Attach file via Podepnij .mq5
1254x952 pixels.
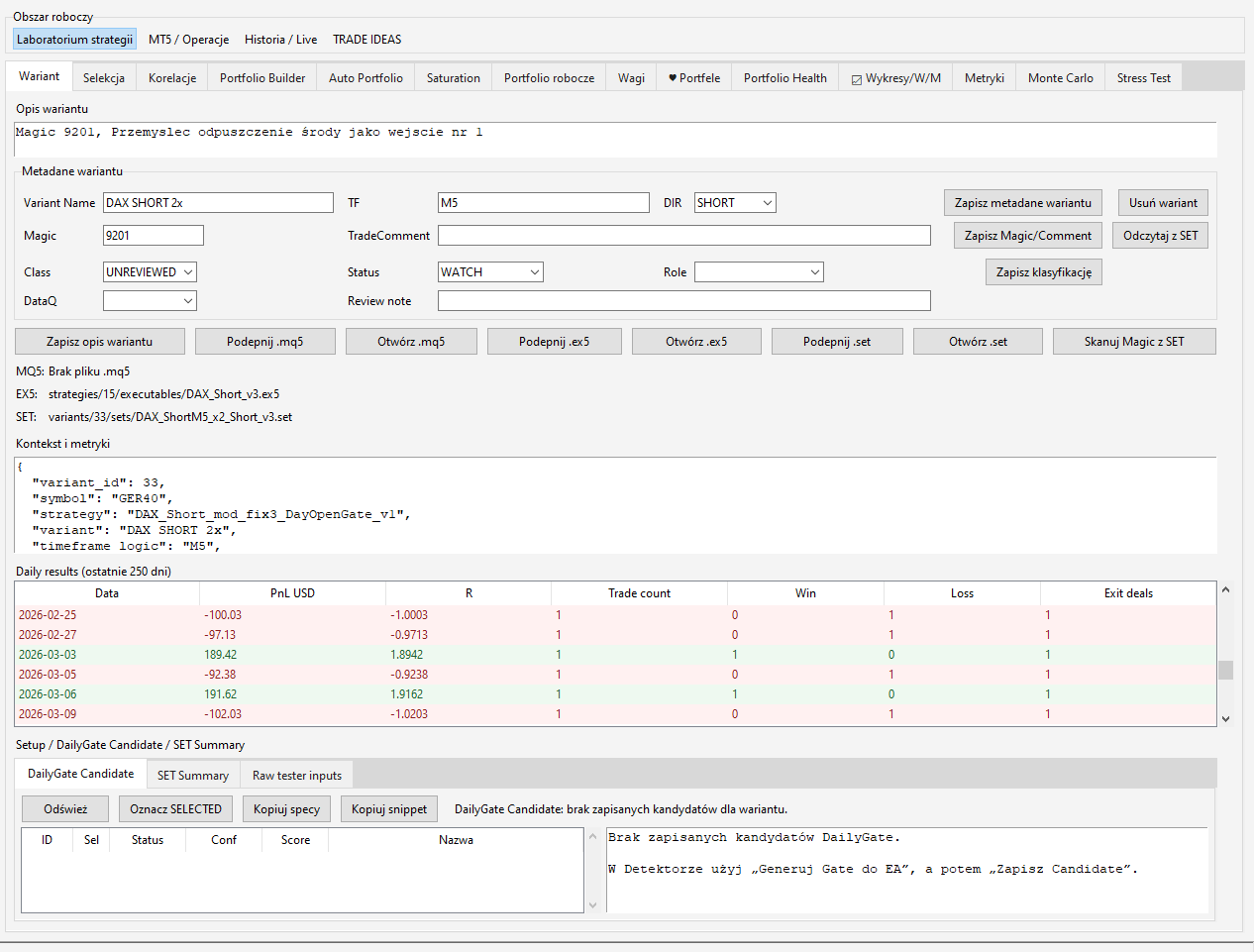(265, 342)
